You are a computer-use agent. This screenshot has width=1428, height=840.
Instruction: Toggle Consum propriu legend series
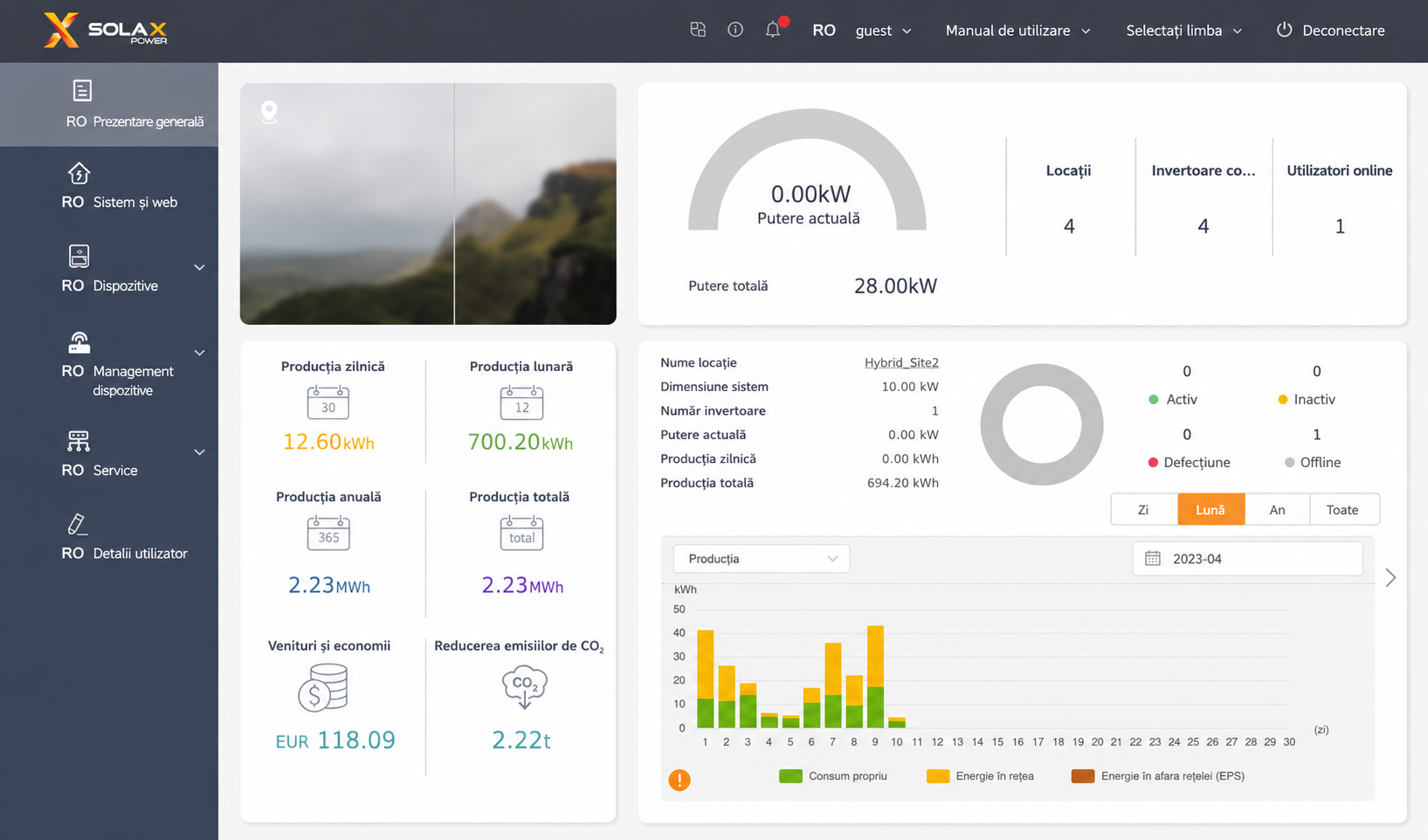tap(832, 775)
